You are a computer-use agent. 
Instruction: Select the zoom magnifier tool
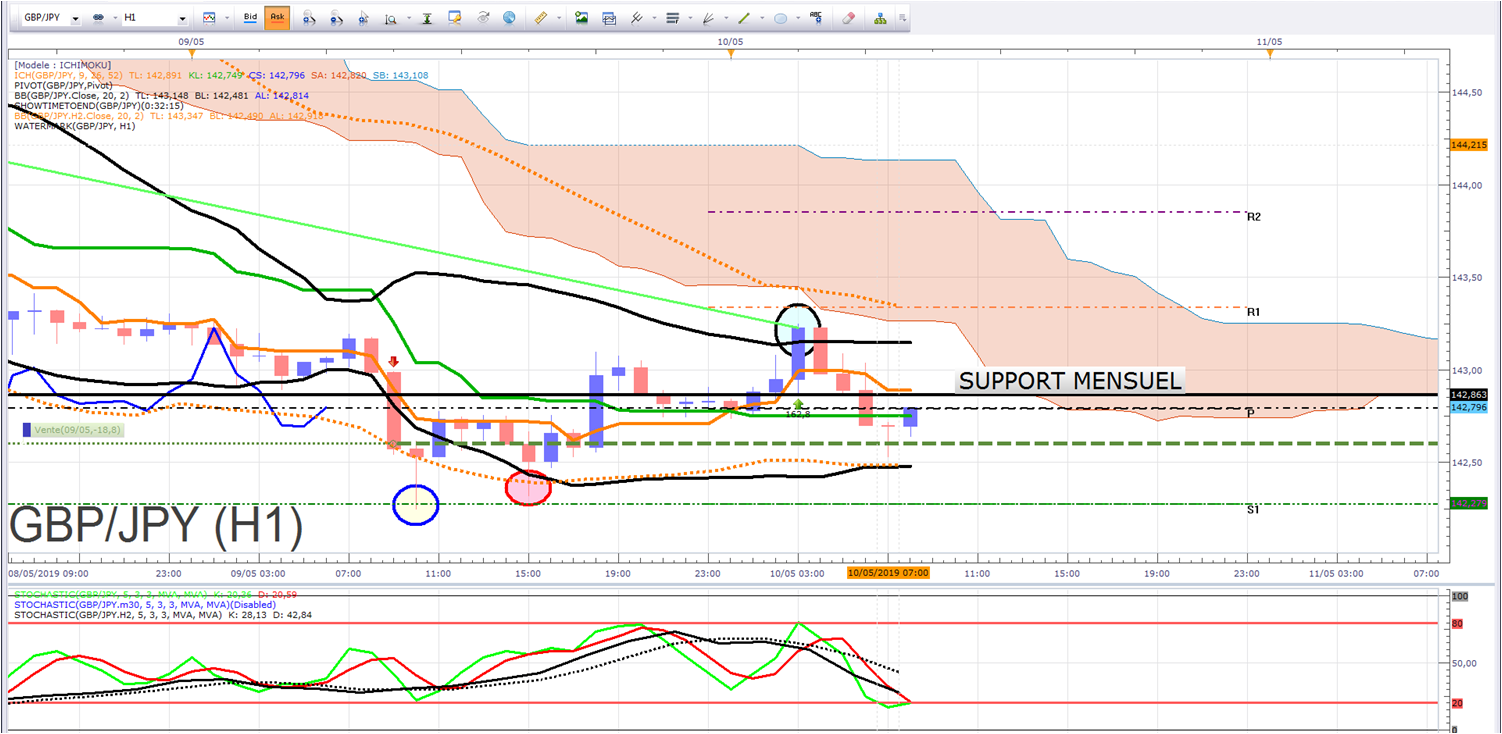pyautogui.click(x=391, y=18)
